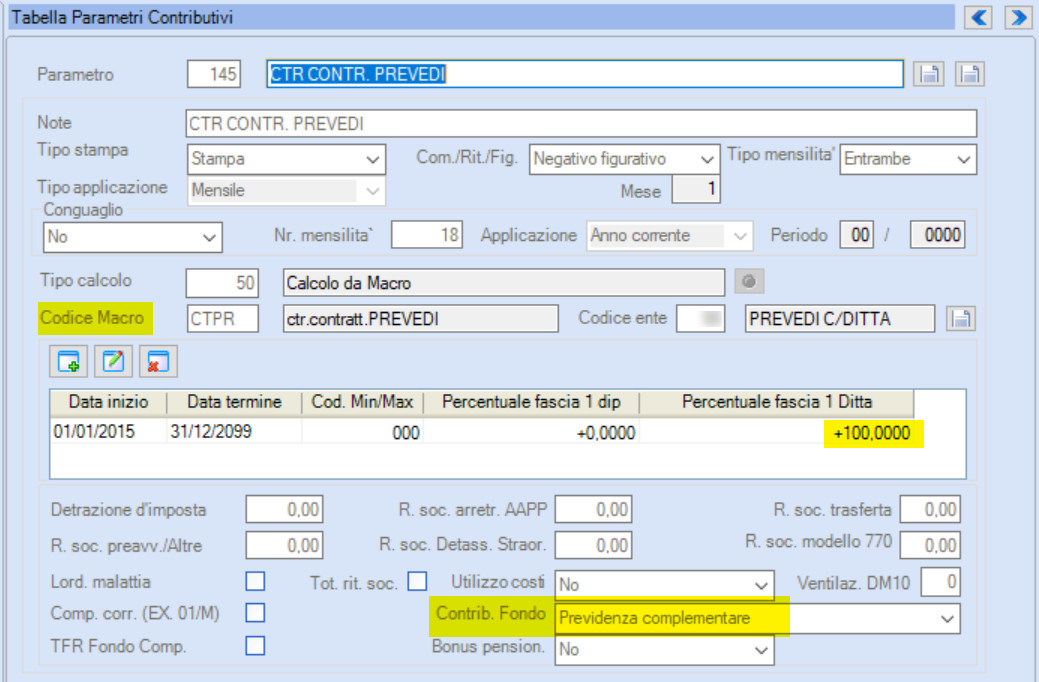Click save icon next to PREVEDI C/DITTA

point(960,319)
